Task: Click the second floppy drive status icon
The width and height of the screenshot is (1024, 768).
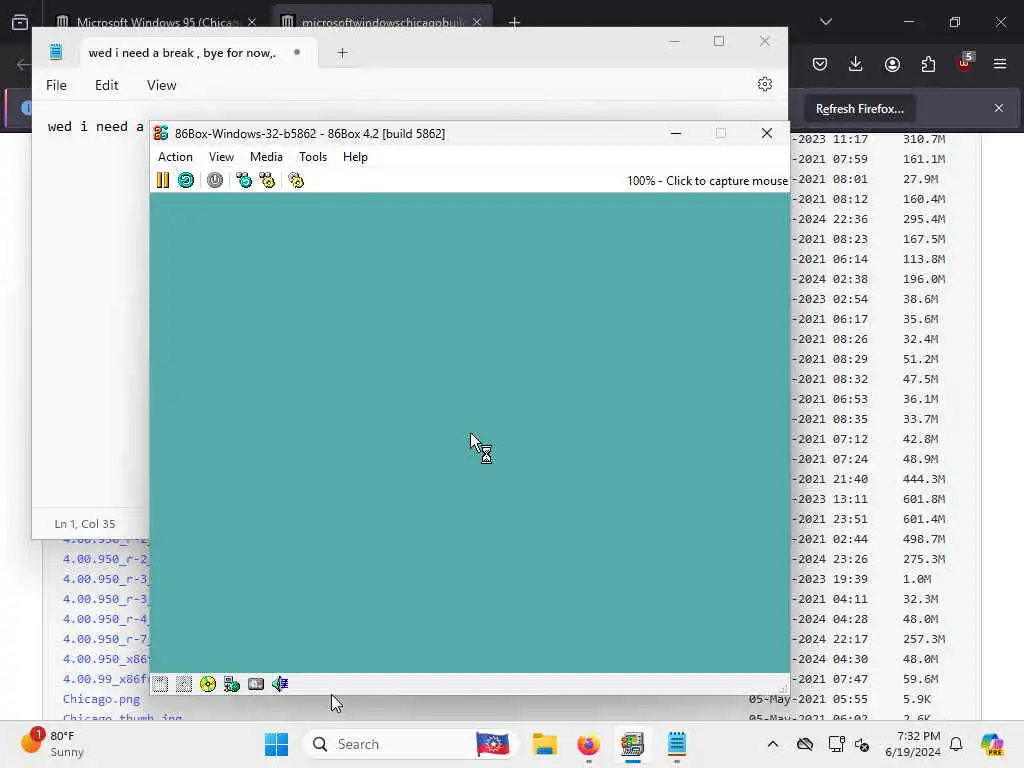Action: point(184,684)
